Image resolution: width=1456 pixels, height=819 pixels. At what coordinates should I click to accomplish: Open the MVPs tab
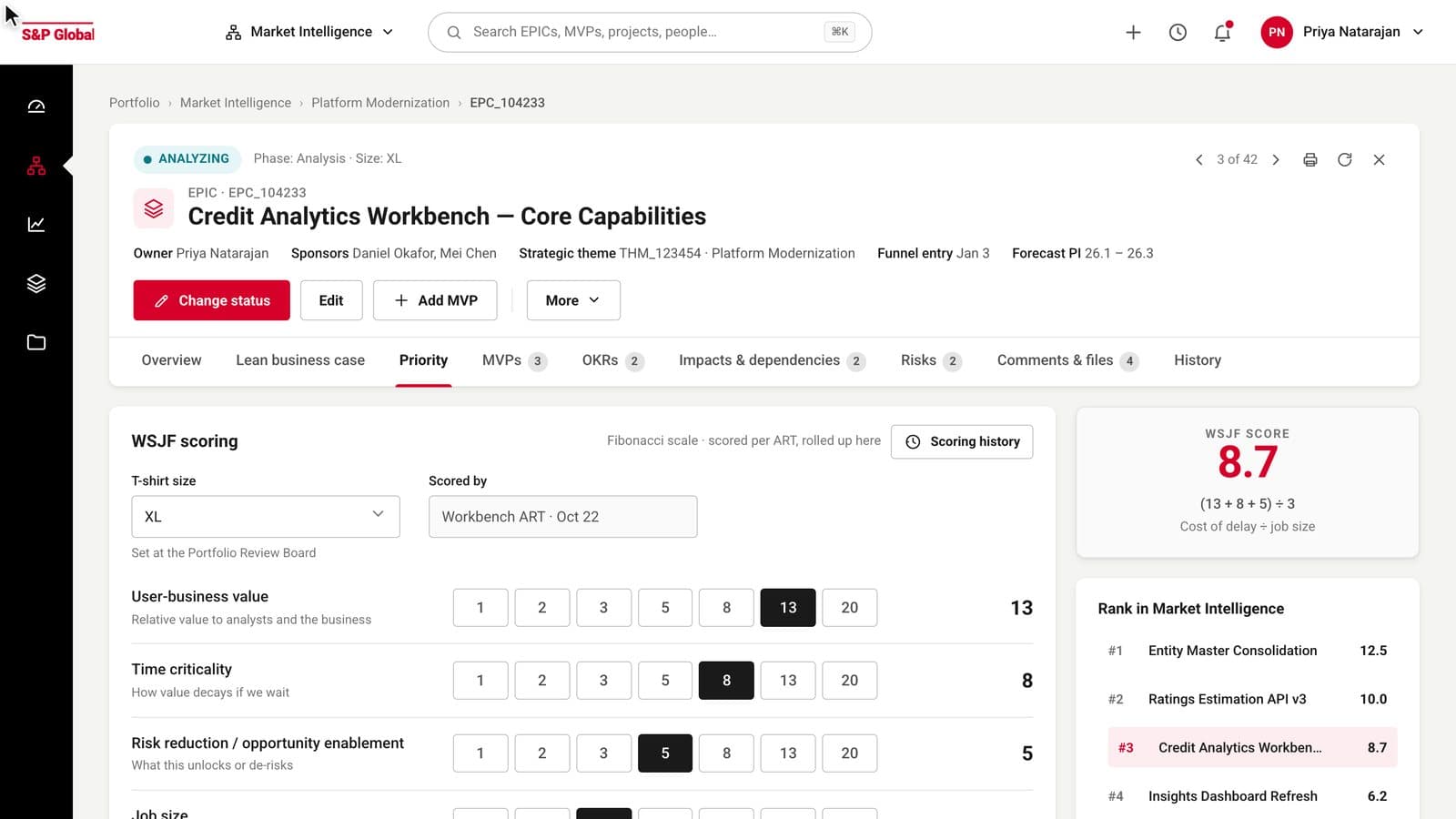(514, 360)
